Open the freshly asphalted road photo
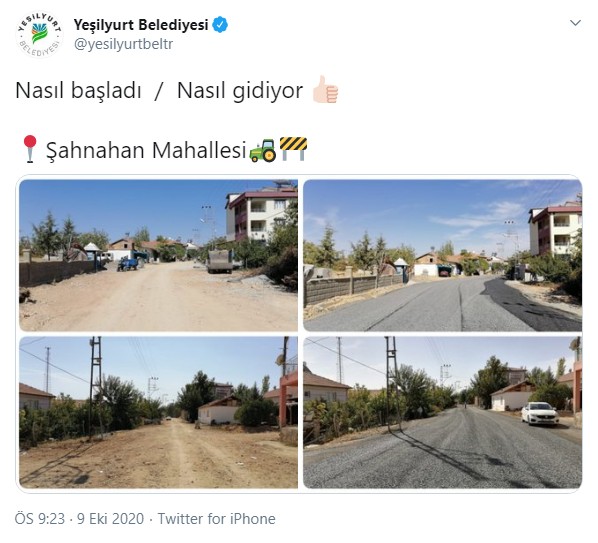The height and width of the screenshot is (543, 598). pos(442,255)
